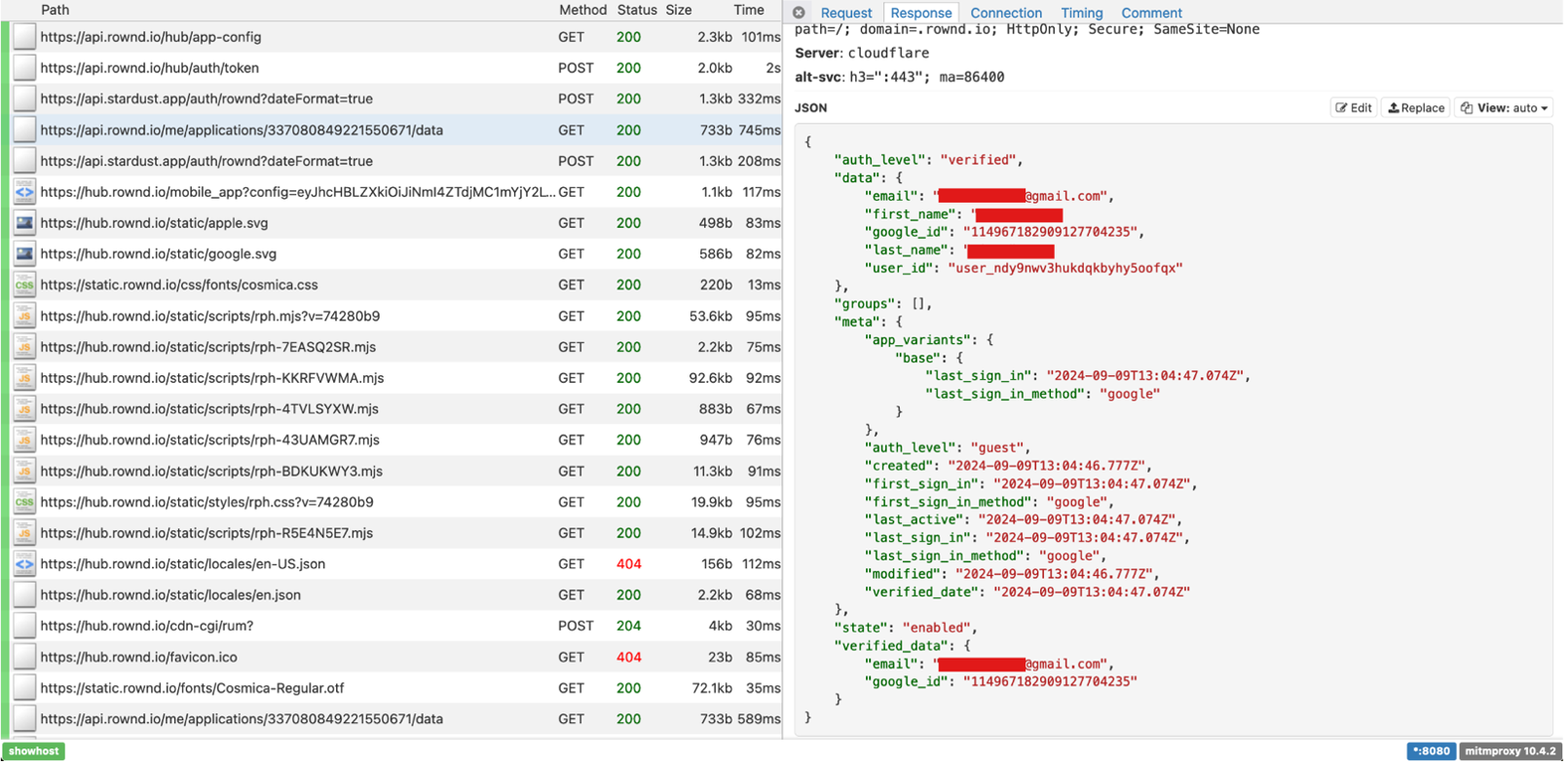1568x765 pixels.
Task: Click the mobile_app config row icon
Action: click(24, 192)
